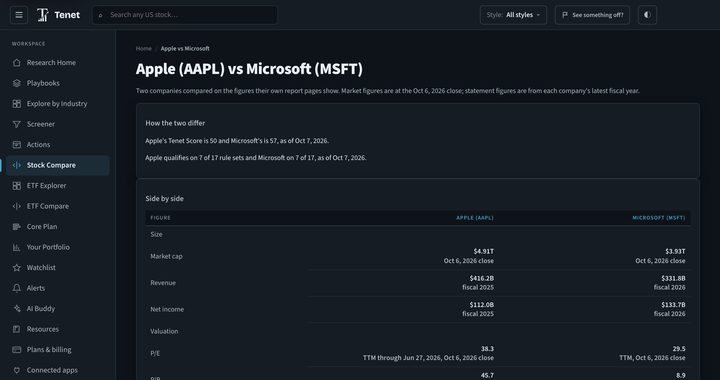Click the Side by side heading
The image size is (720, 380).
point(164,199)
